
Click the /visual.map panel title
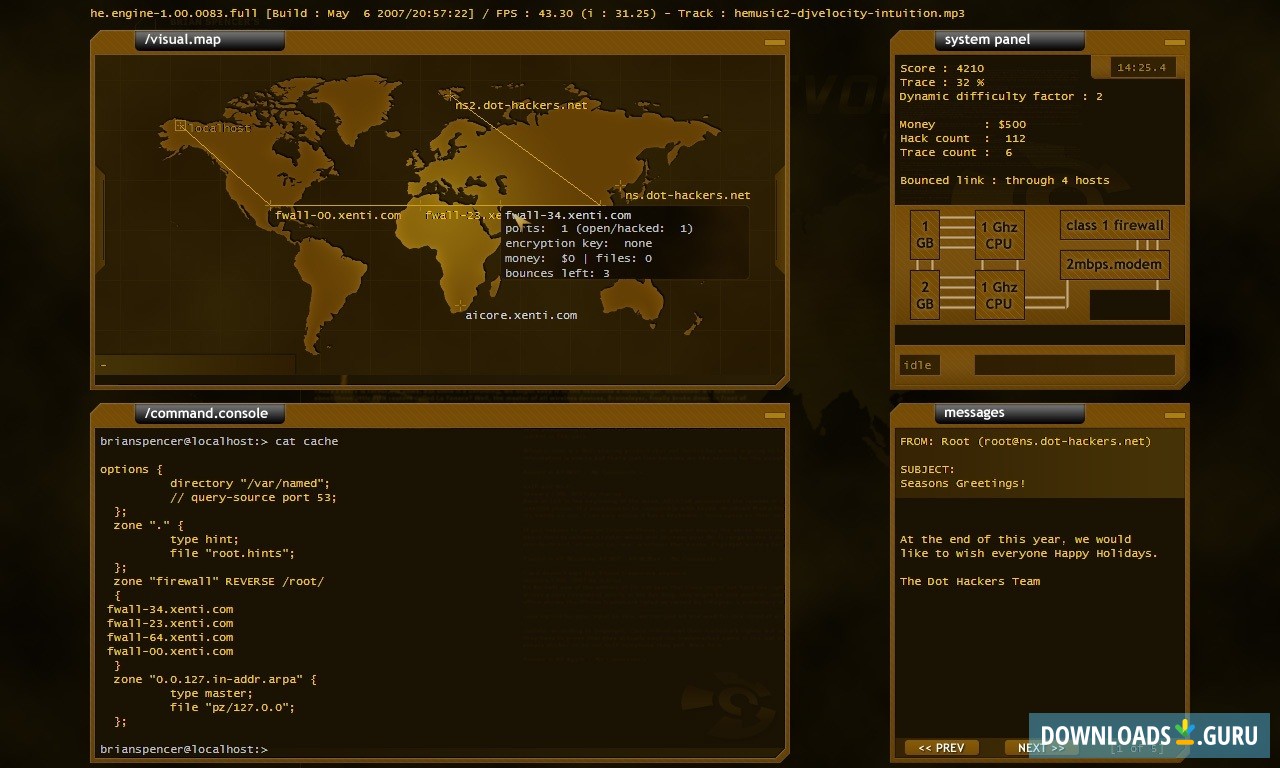209,40
